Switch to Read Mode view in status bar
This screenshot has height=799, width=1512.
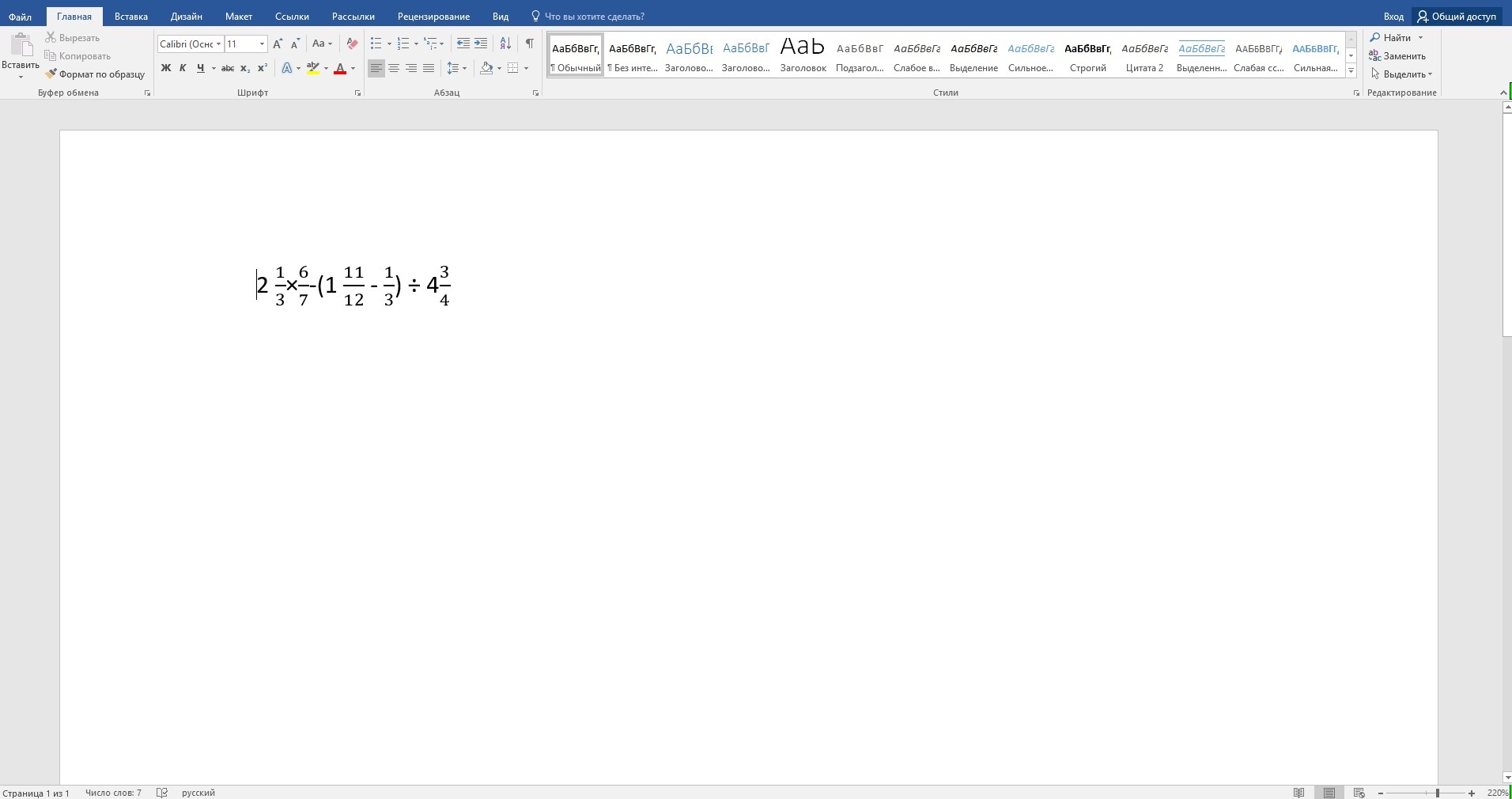click(1298, 793)
